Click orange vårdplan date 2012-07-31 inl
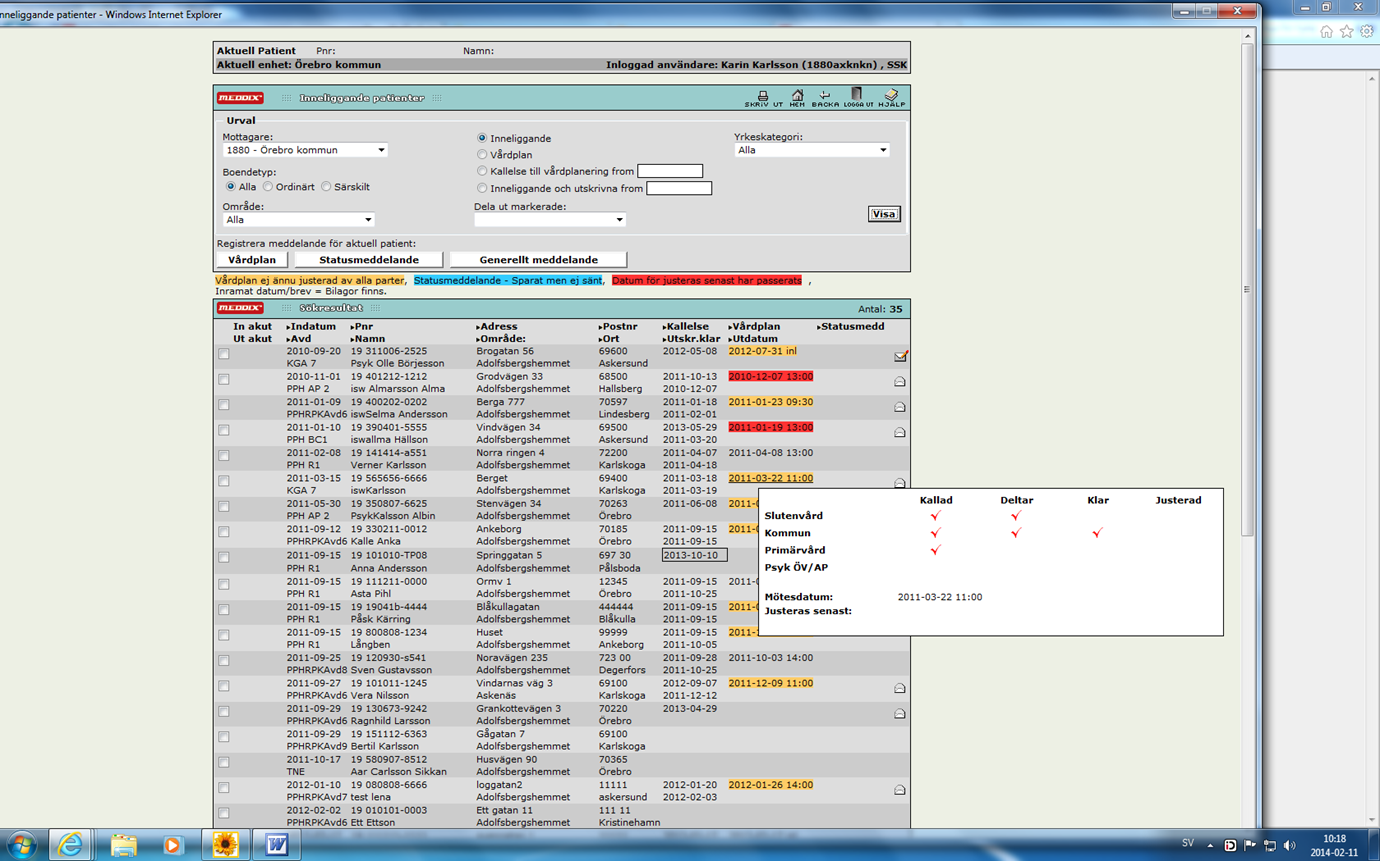This screenshot has width=1380, height=861. tap(763, 352)
